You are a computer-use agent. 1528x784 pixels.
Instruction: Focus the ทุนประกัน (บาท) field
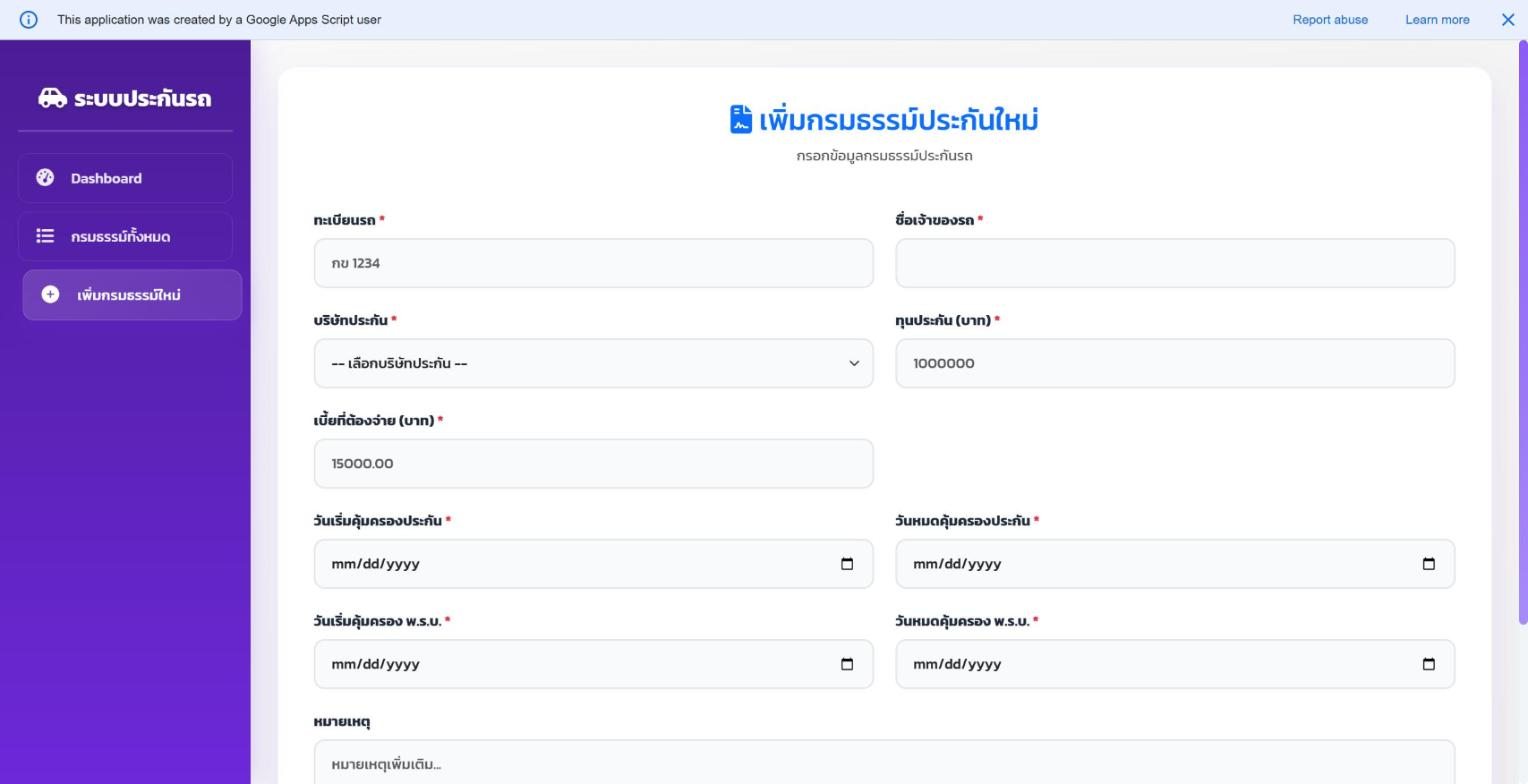pos(1175,363)
